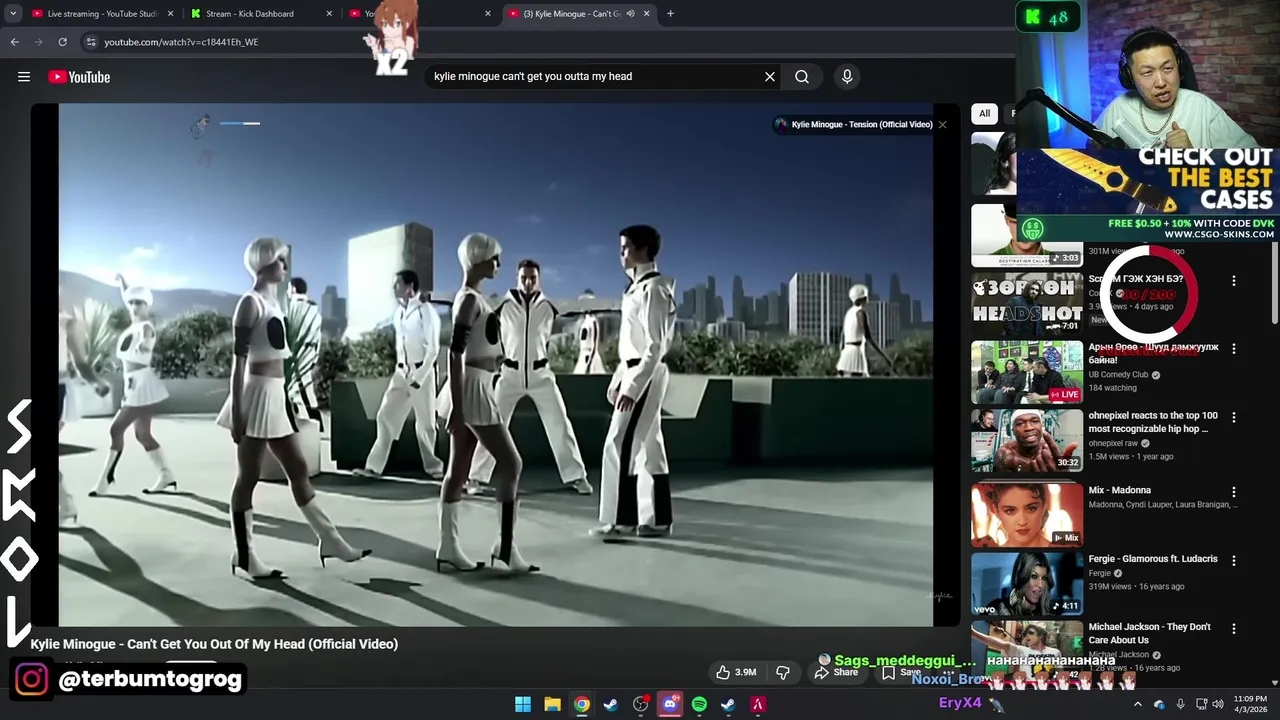Open Chrome tab search dropdown

(x=13, y=14)
